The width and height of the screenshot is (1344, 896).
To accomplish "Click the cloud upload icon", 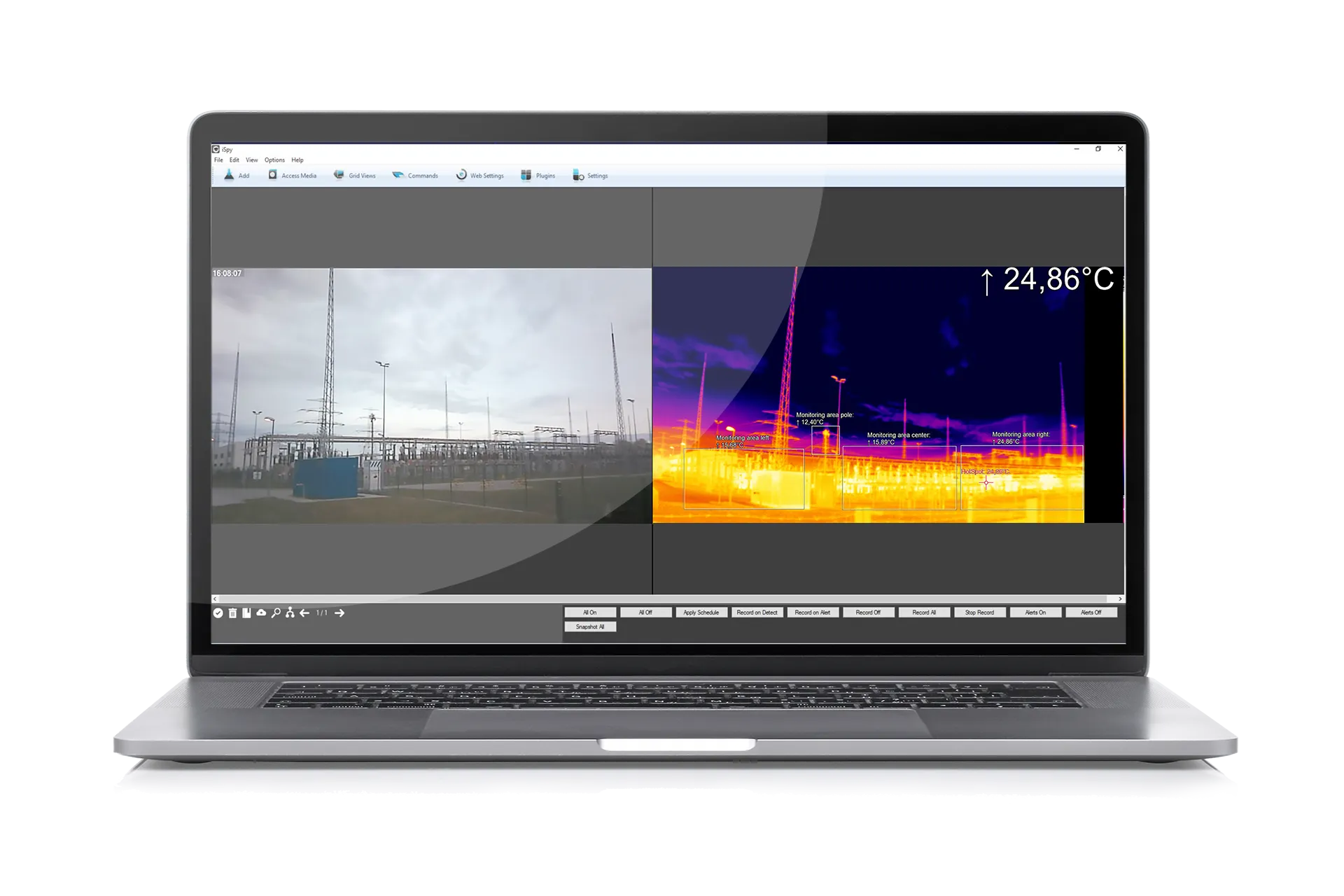I will pyautogui.click(x=261, y=613).
